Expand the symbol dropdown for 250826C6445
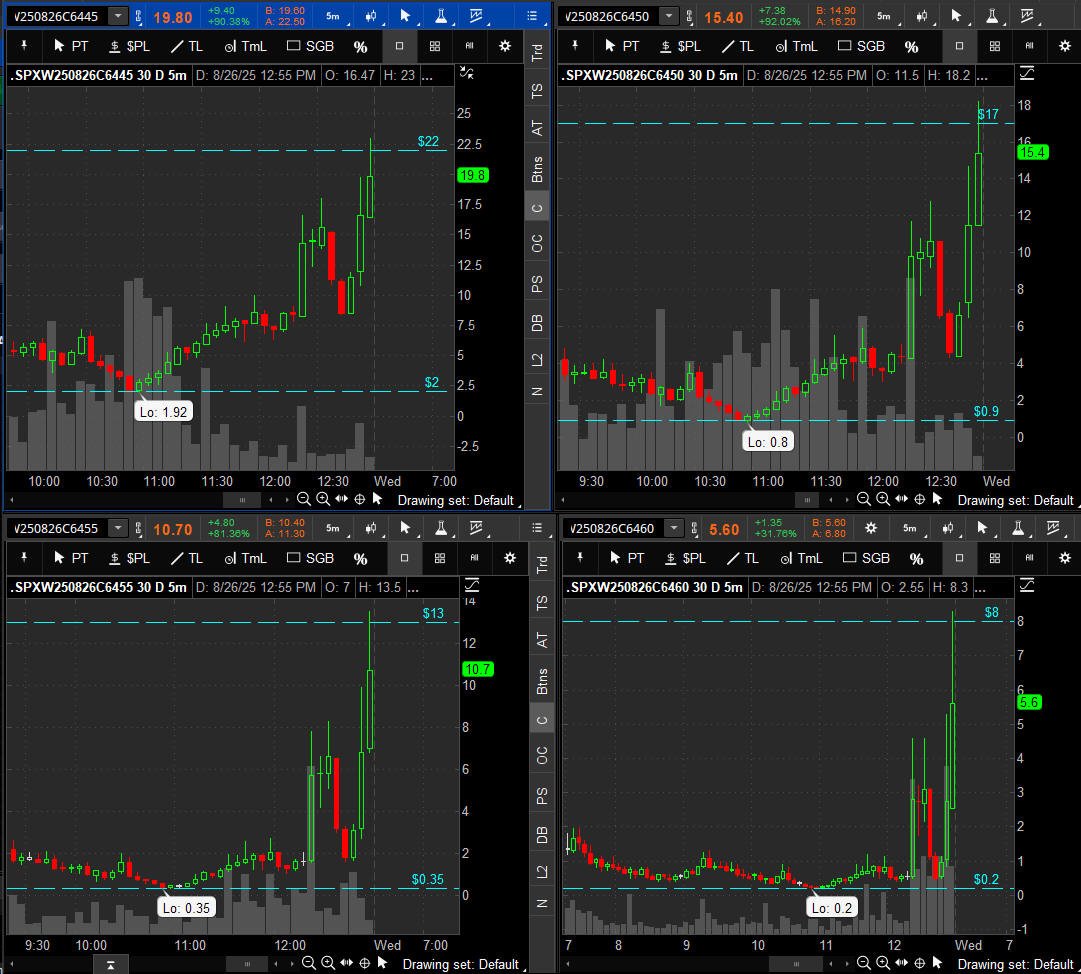 [x=118, y=16]
